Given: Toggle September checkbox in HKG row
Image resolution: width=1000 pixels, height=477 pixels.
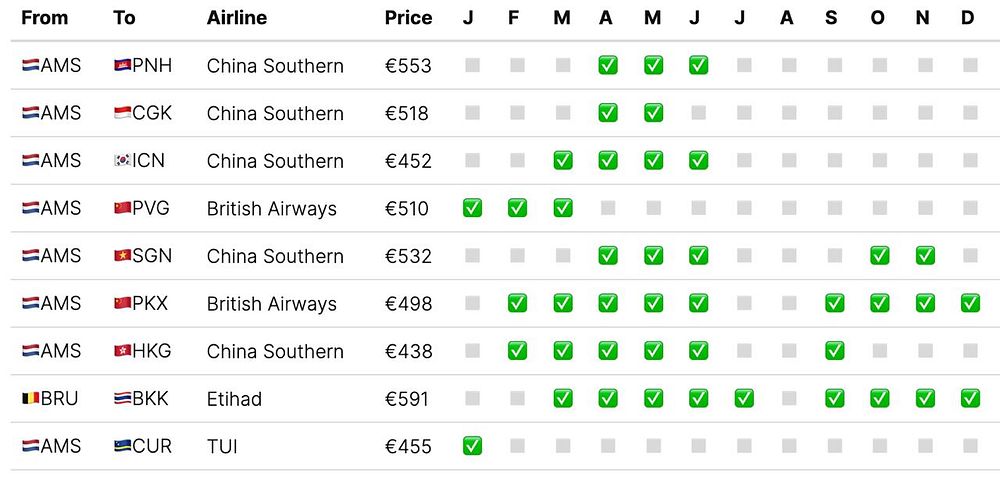Looking at the screenshot, I should pos(834,351).
